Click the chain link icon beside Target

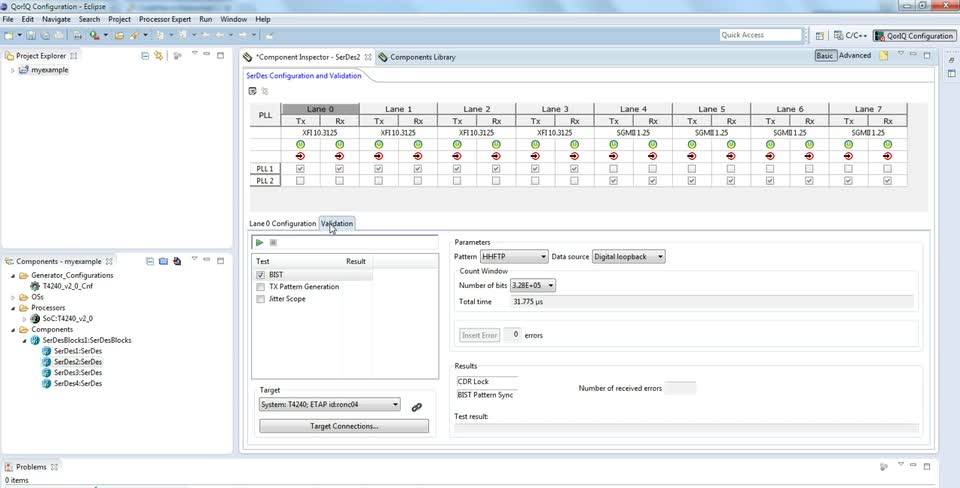pyautogui.click(x=417, y=406)
